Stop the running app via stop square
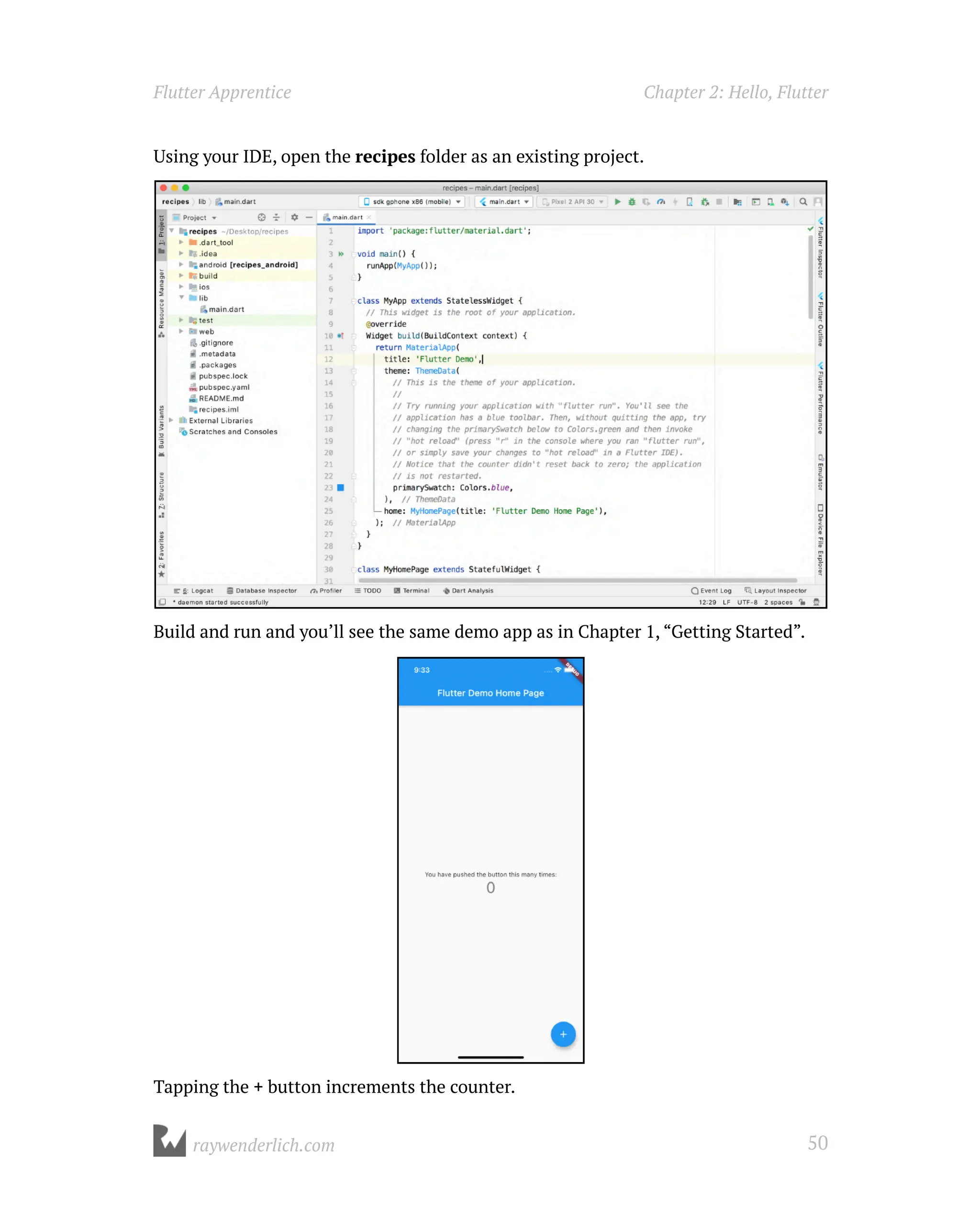The height and width of the screenshot is (1221, 980). 719,201
